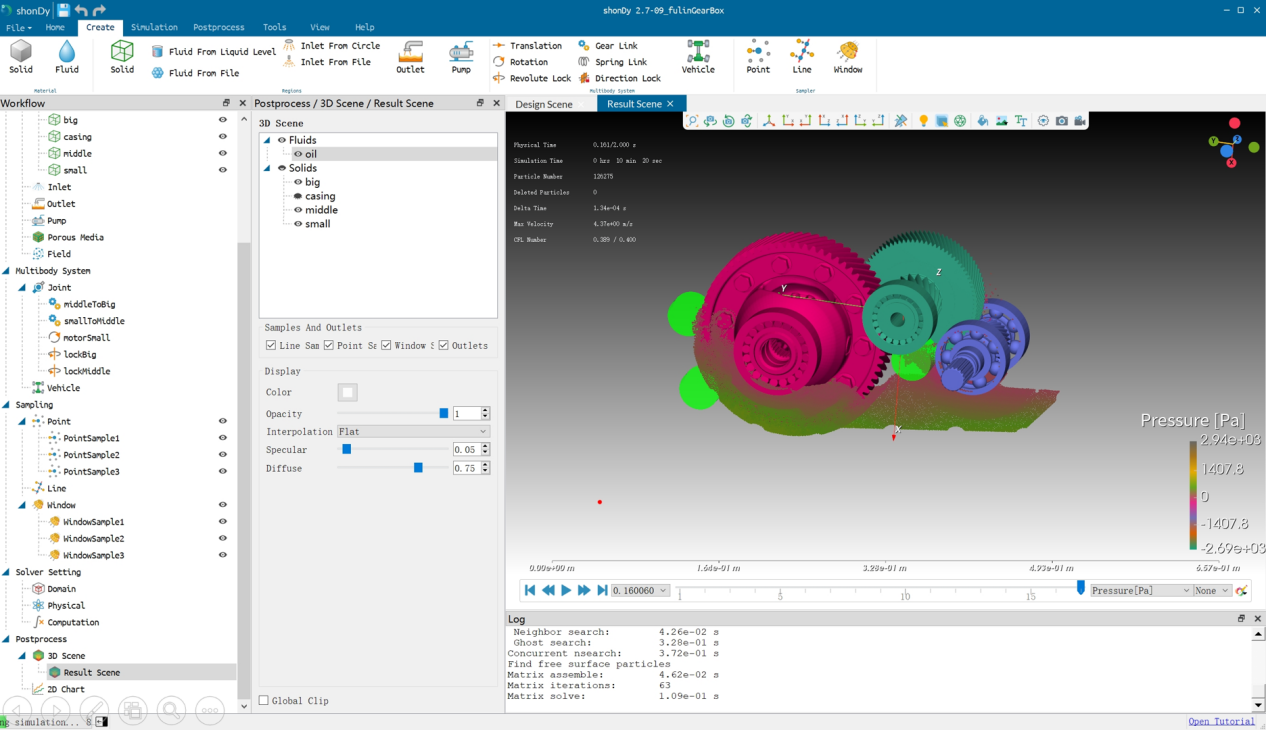Toggle visibility of big solid in Workflow
1266x730 pixels.
point(223,120)
